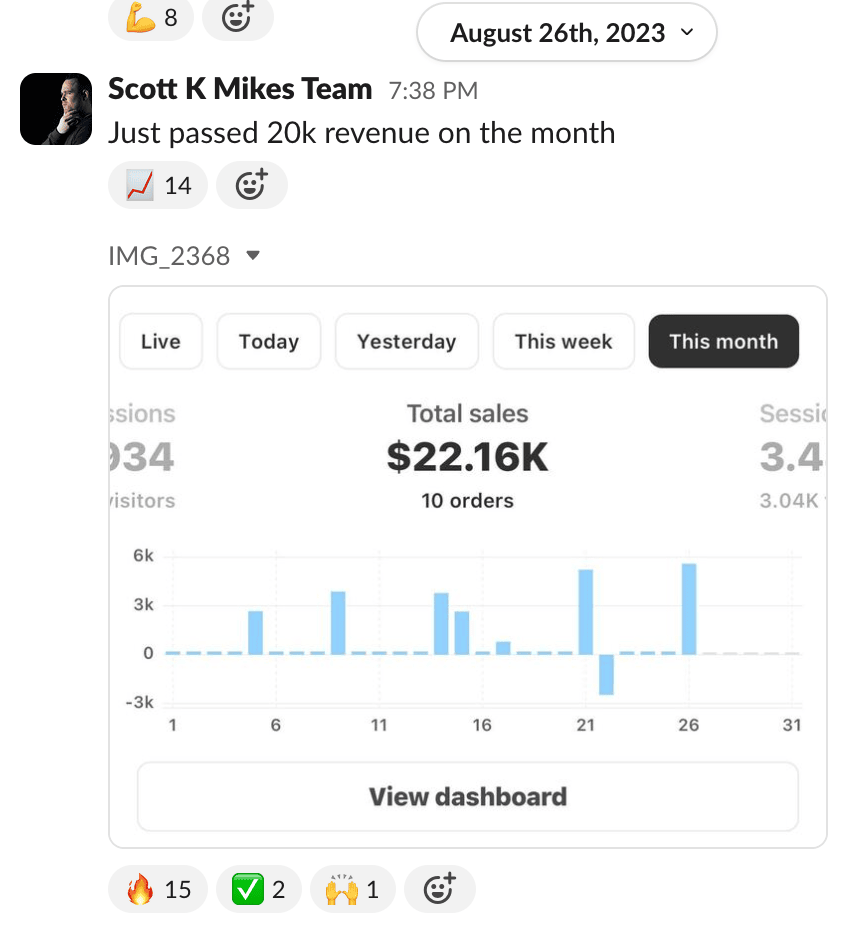Click the View dashboard button
Screen dimensions: 848x930
467,797
